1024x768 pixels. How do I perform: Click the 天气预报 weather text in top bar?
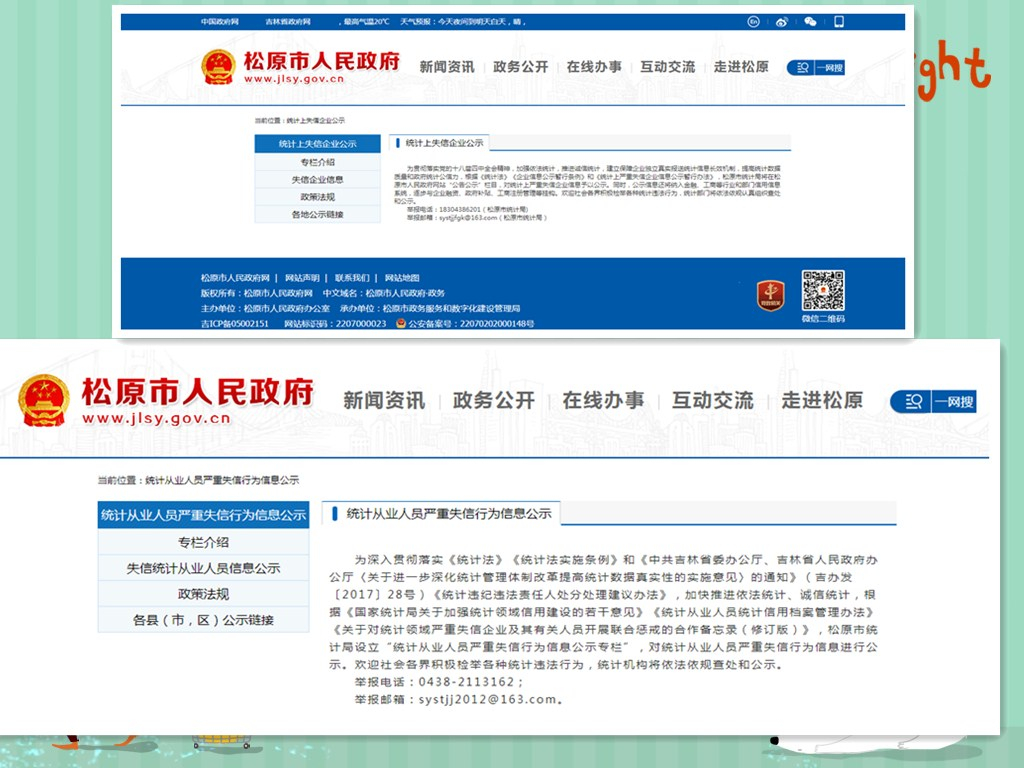tap(462, 22)
